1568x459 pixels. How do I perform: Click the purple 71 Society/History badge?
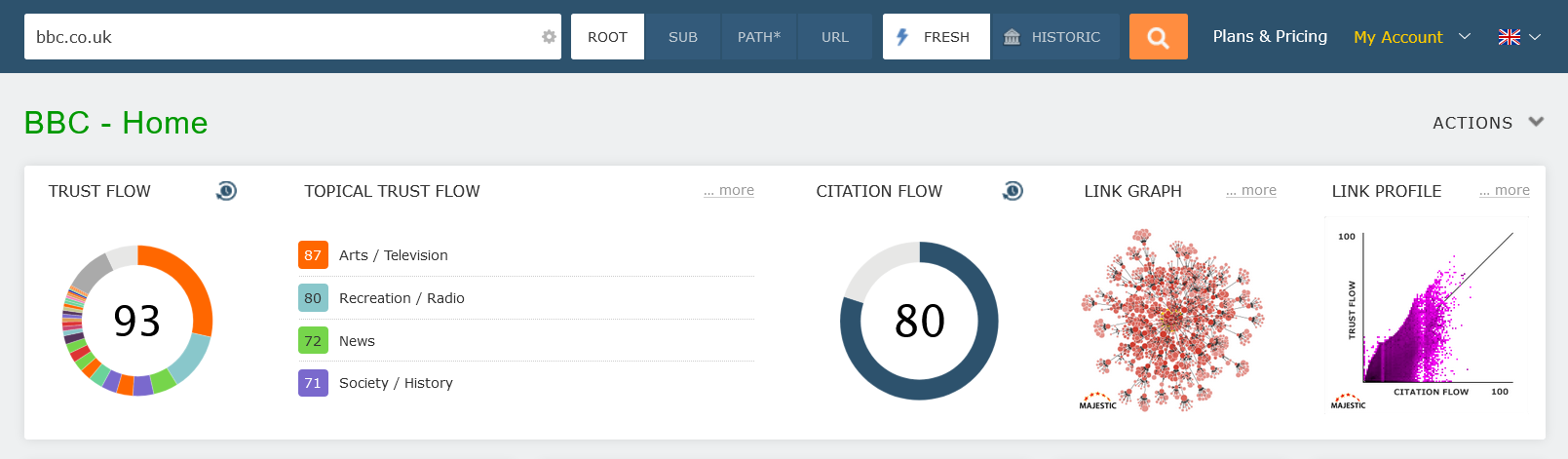(x=313, y=383)
